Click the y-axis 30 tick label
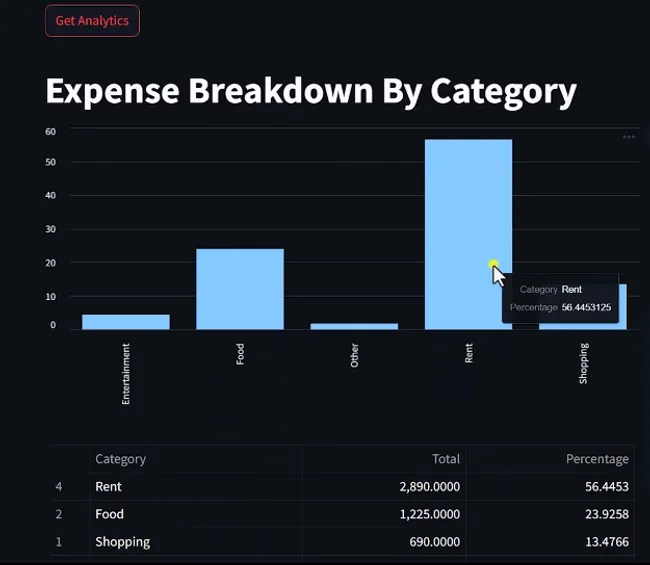Screen dimensions: 650x565 click(x=51, y=229)
